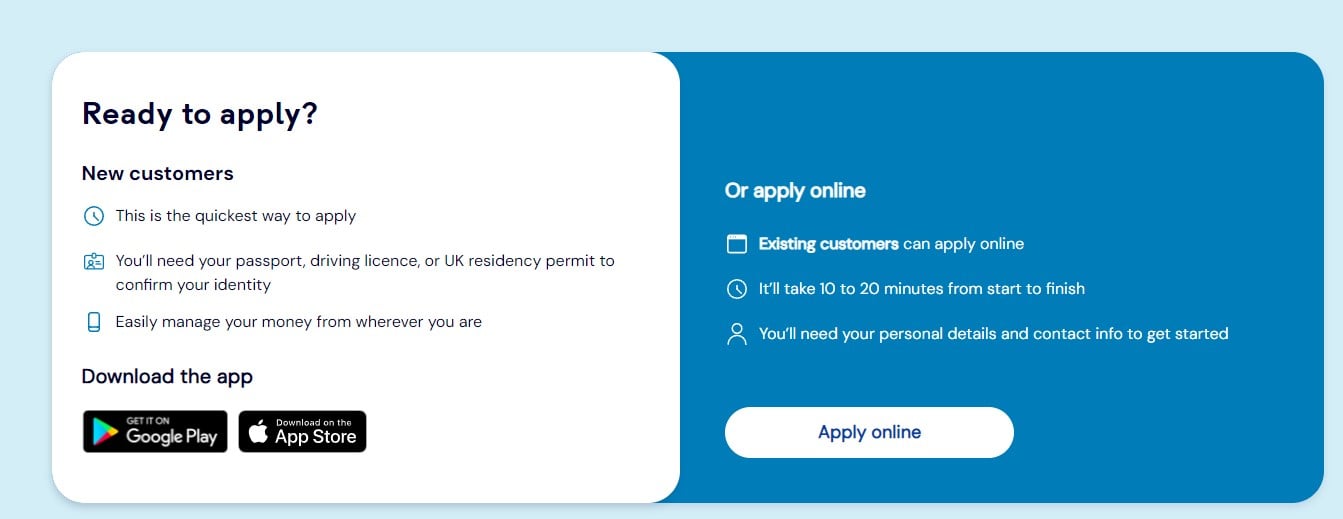This screenshot has height=519, width=1343.
Task: Click the Or apply online heading
Action: (x=795, y=190)
